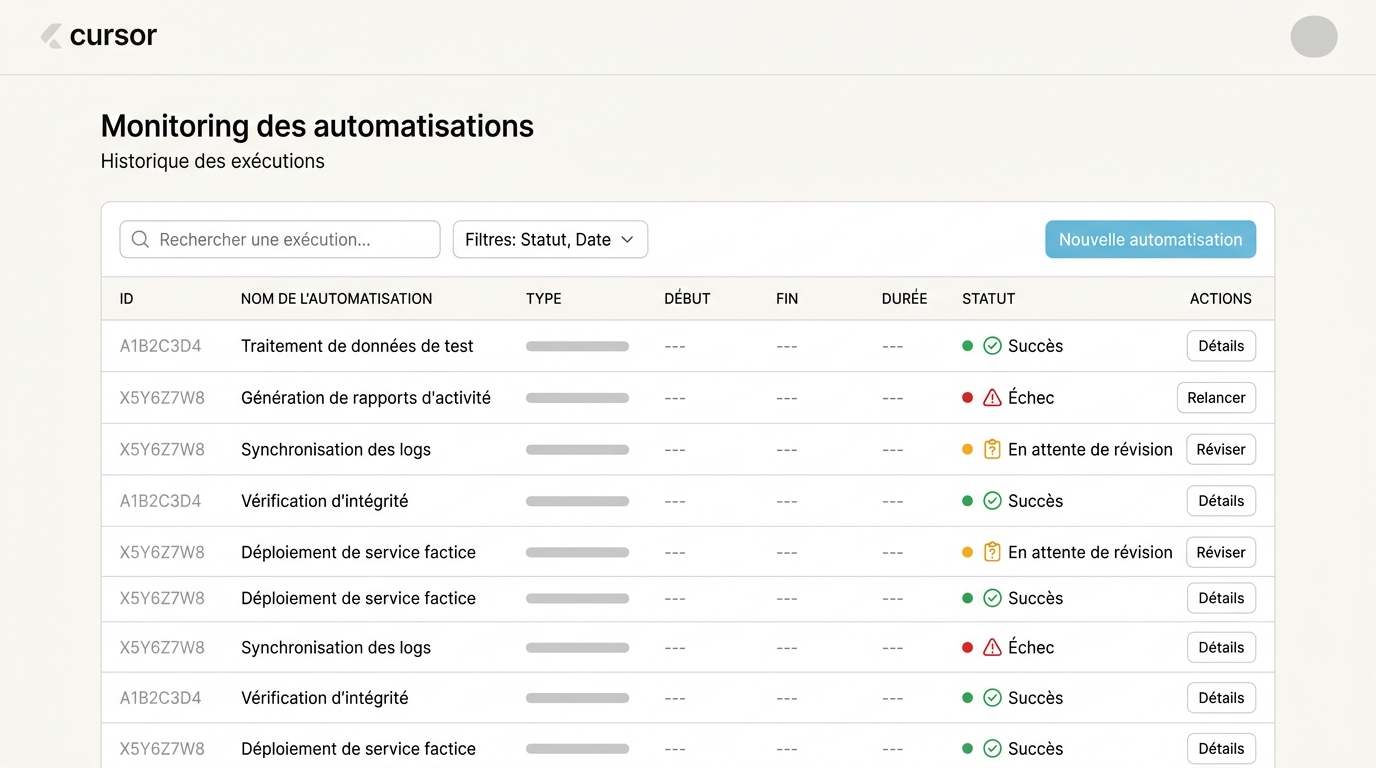Open Détails for the failed Synchronisation des logs
The width and height of the screenshot is (1376, 768).
click(x=1221, y=647)
